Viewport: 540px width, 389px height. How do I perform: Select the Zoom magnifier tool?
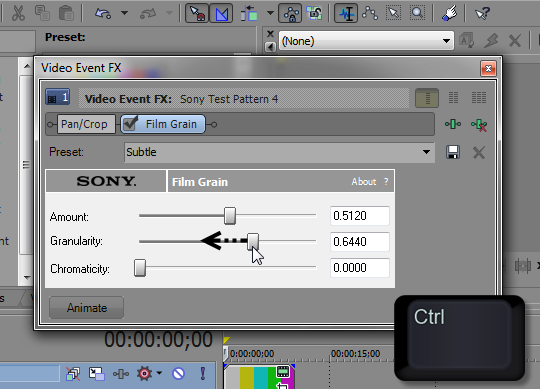(x=417, y=13)
